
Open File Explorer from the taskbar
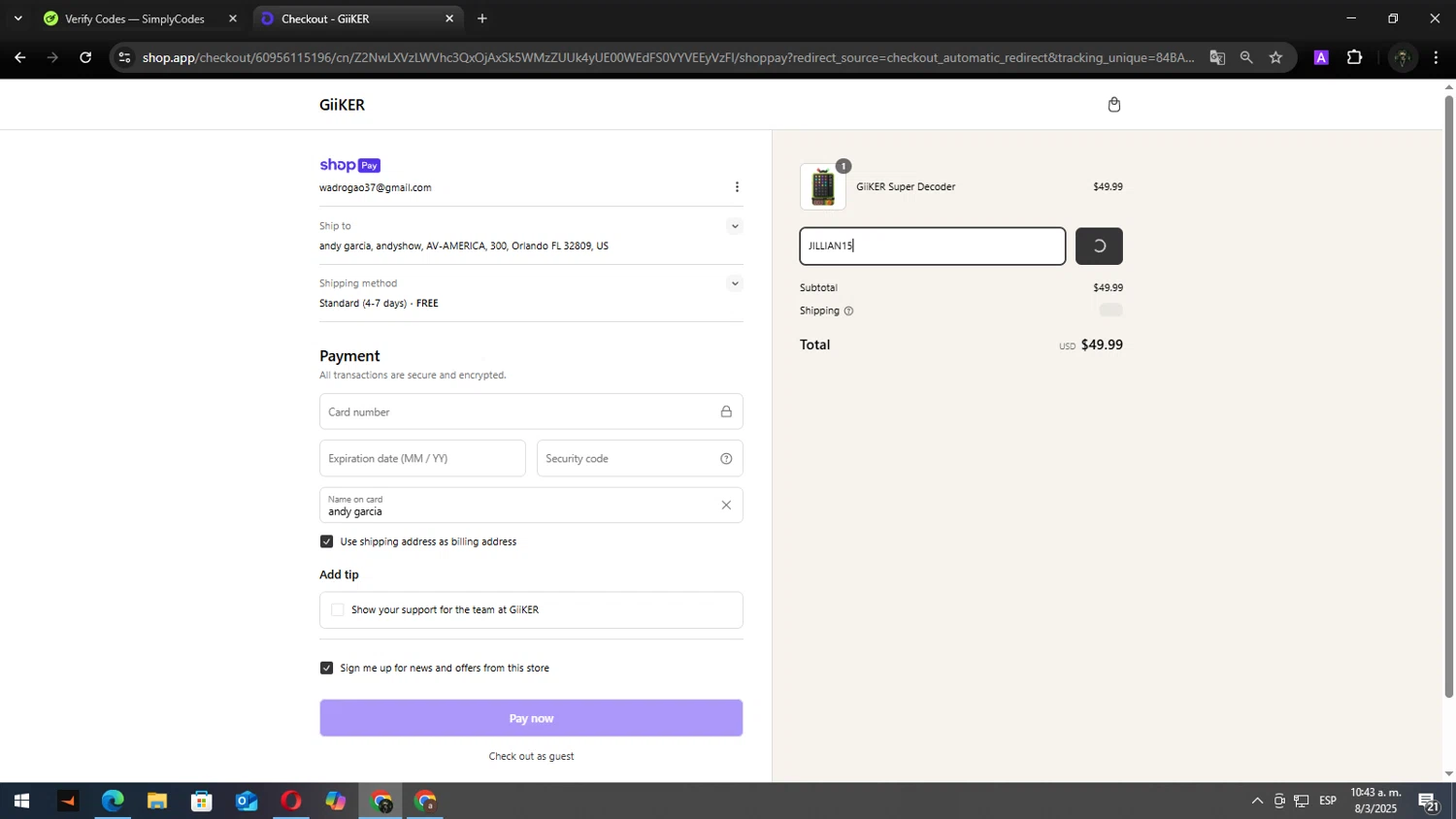(157, 802)
